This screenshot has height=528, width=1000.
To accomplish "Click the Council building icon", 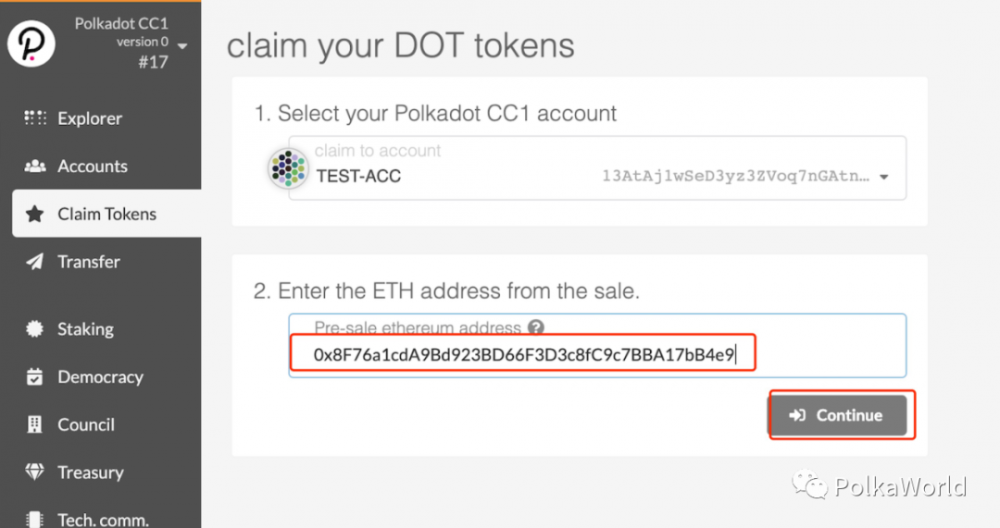I will 35,425.
